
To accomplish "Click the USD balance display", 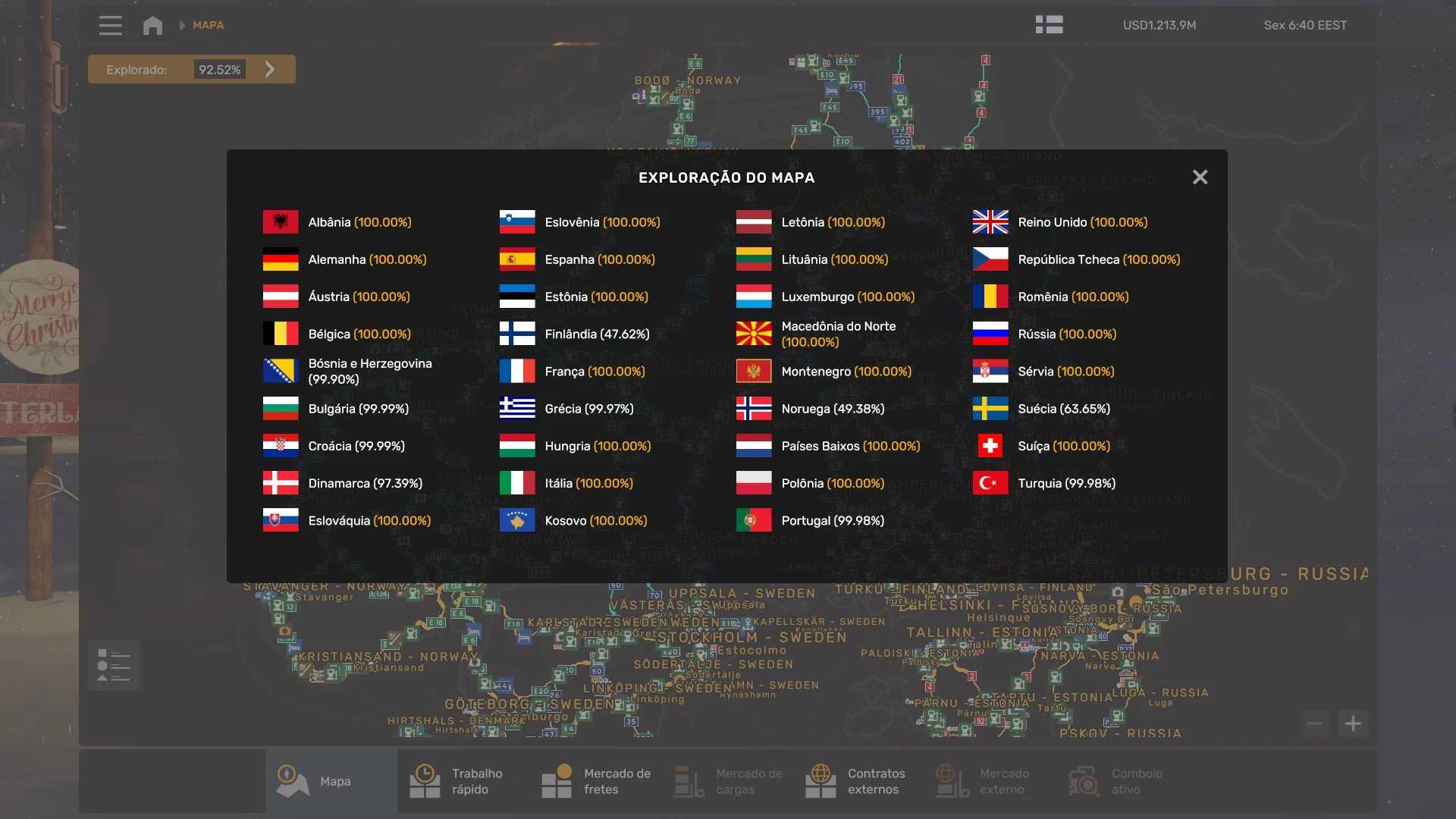I will pyautogui.click(x=1159, y=25).
